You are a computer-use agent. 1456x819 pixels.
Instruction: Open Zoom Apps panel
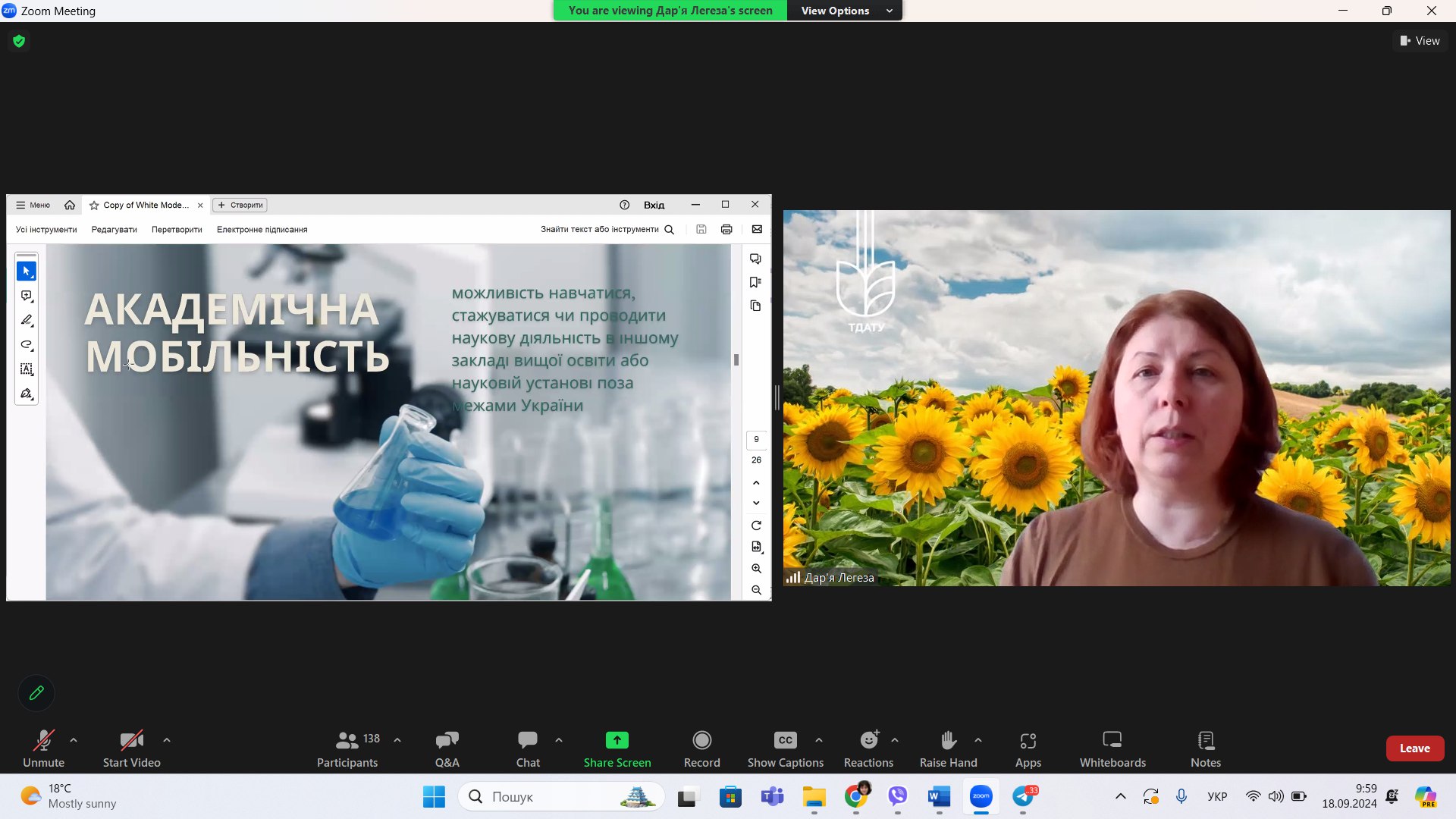[x=1028, y=748]
